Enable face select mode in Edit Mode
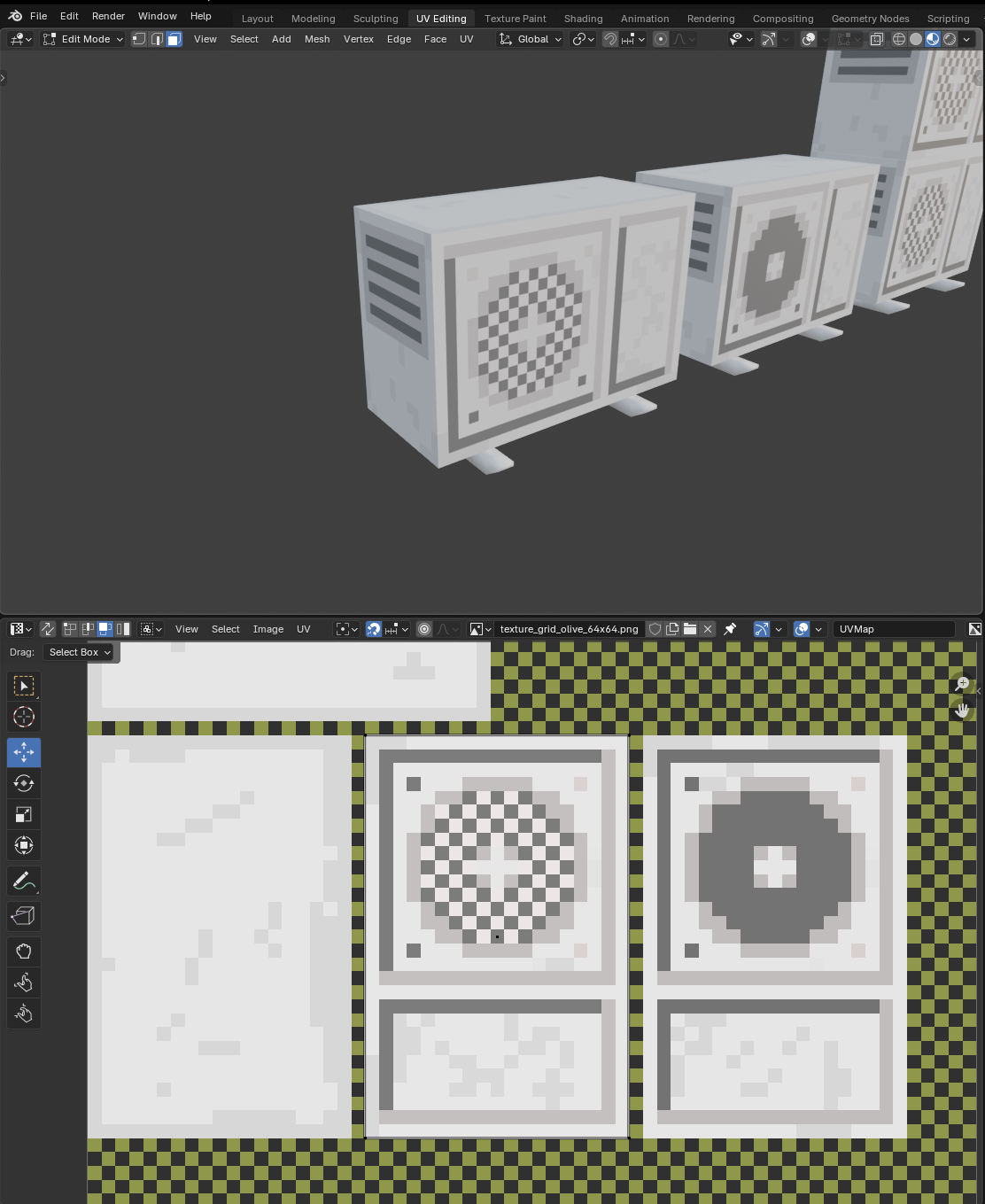Screen dimensions: 985x1204 173,39
